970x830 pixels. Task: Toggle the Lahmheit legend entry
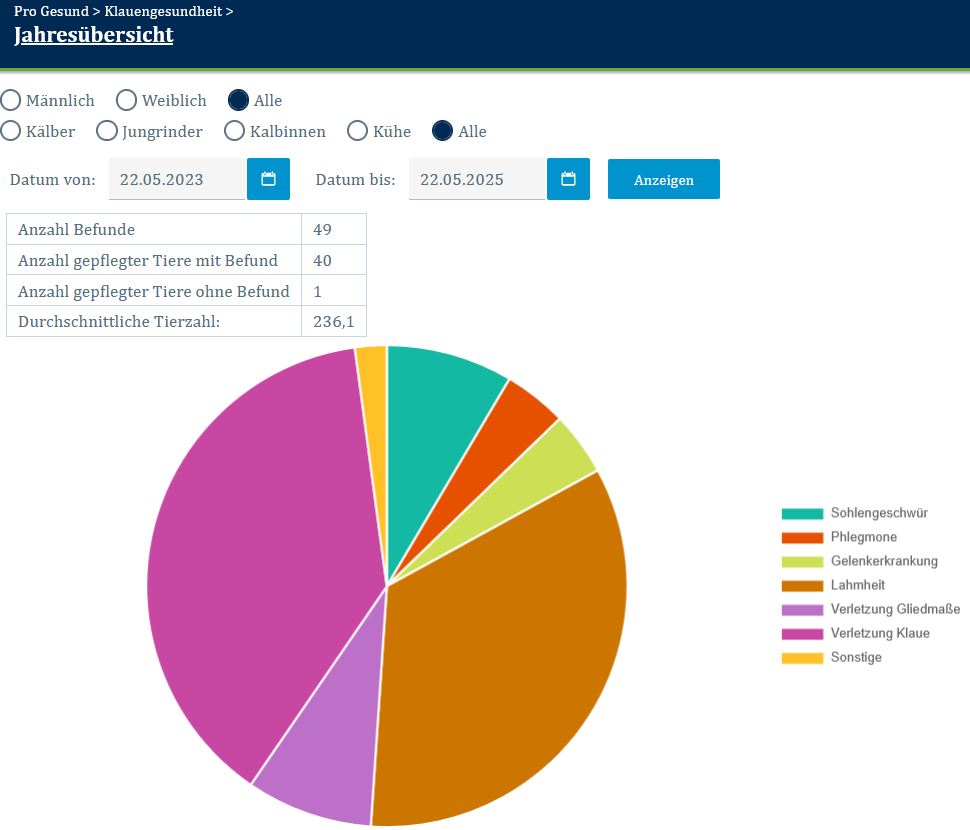coord(857,585)
